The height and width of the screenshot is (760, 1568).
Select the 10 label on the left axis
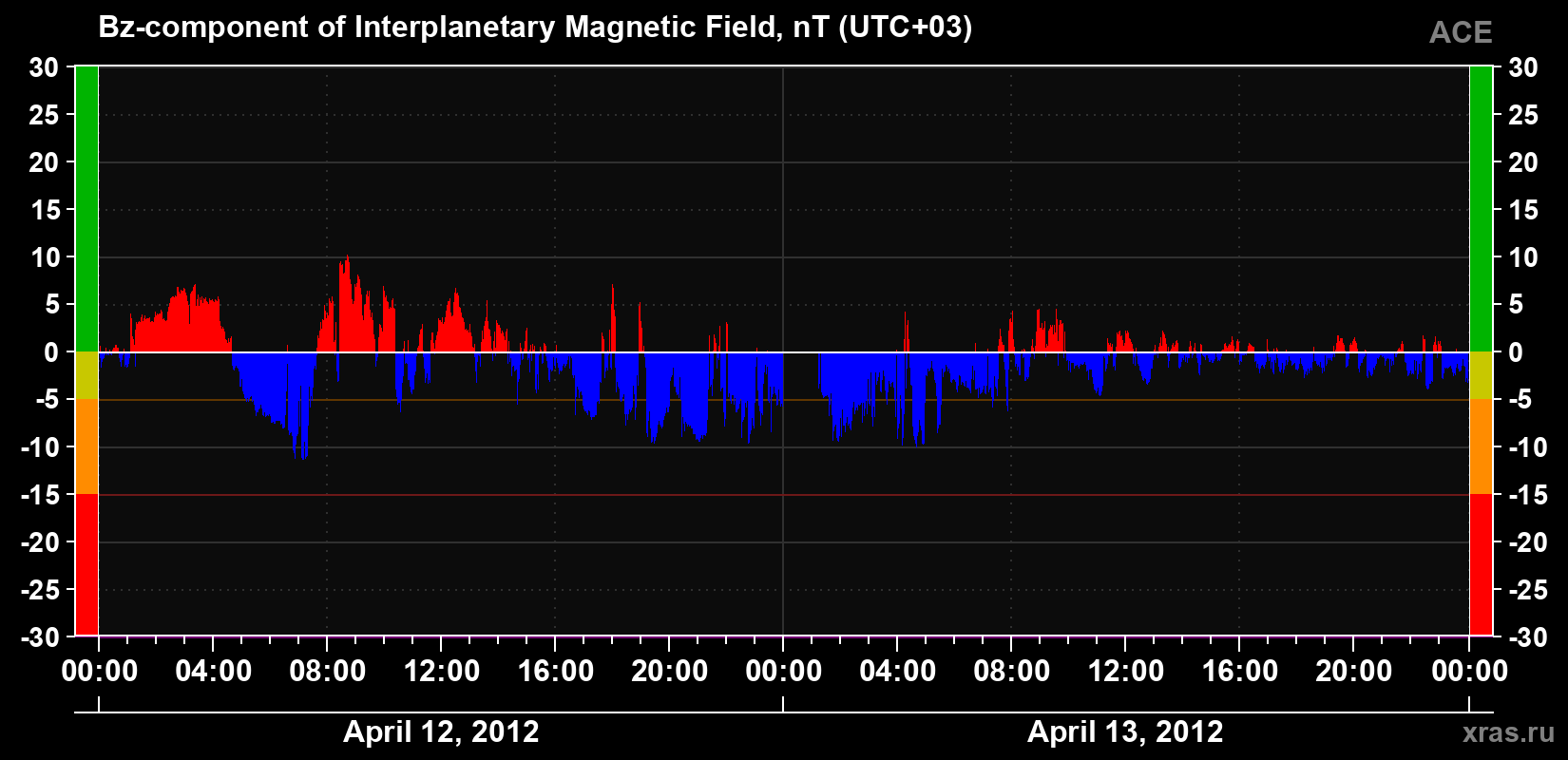[44, 257]
